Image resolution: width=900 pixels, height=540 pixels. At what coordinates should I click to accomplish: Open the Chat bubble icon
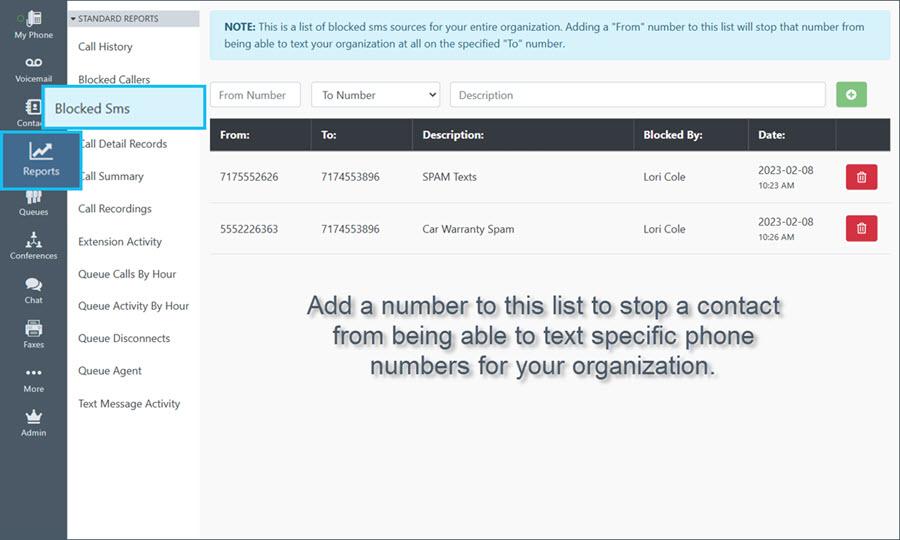click(x=33, y=289)
